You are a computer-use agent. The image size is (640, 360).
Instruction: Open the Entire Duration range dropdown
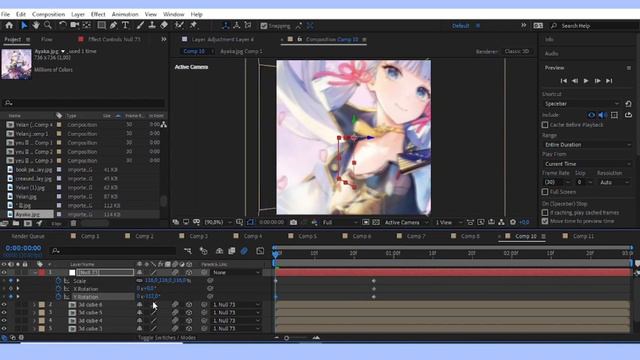point(588,144)
